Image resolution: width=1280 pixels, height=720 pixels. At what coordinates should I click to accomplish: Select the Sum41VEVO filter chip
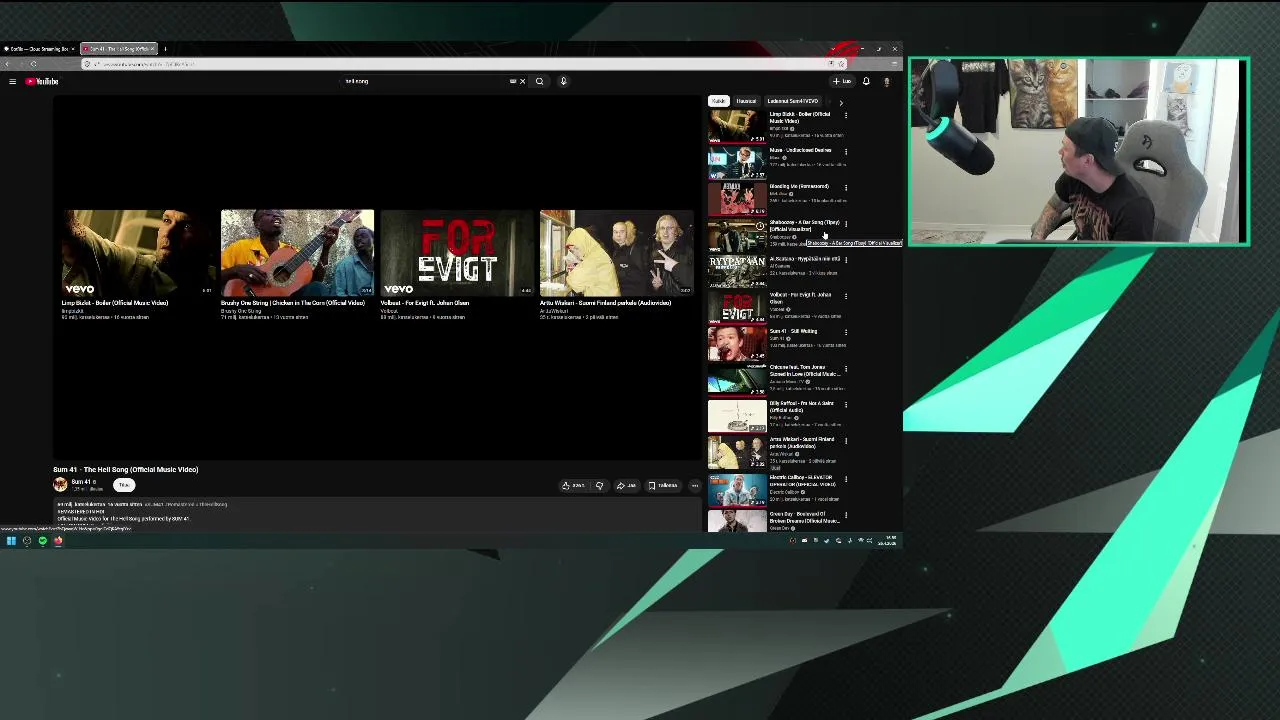[793, 101]
